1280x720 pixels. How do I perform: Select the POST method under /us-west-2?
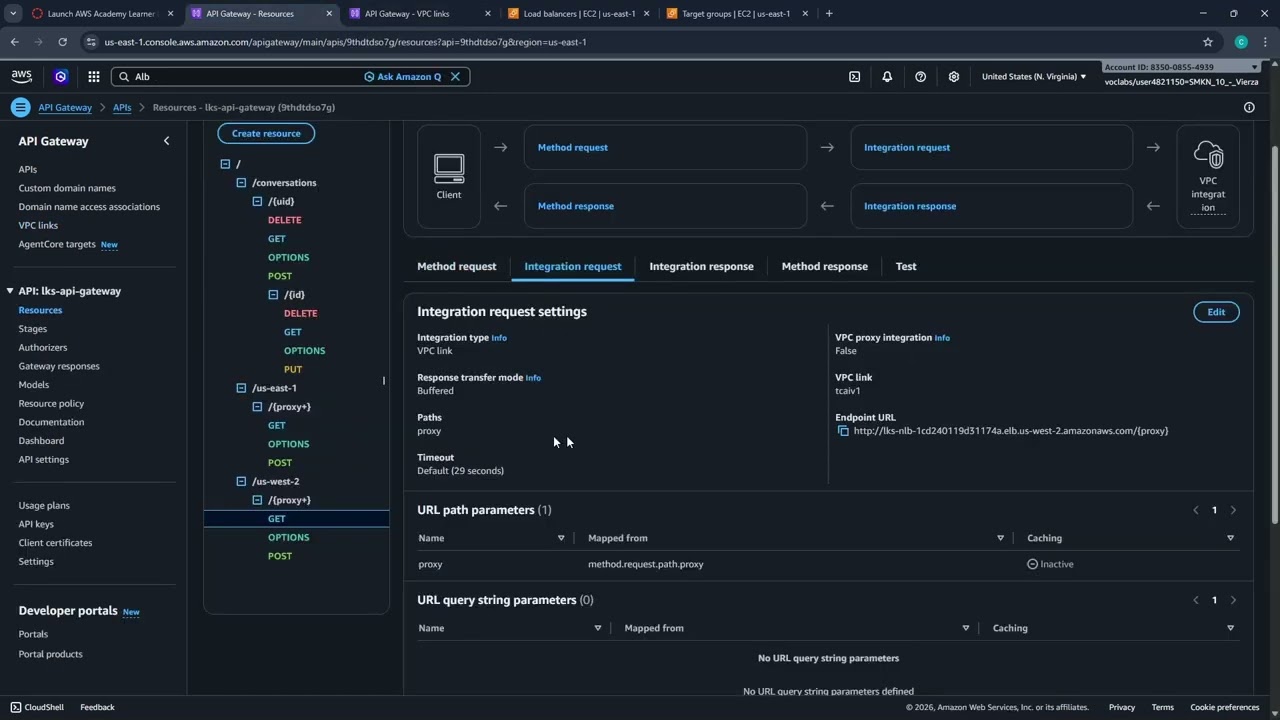coord(280,556)
